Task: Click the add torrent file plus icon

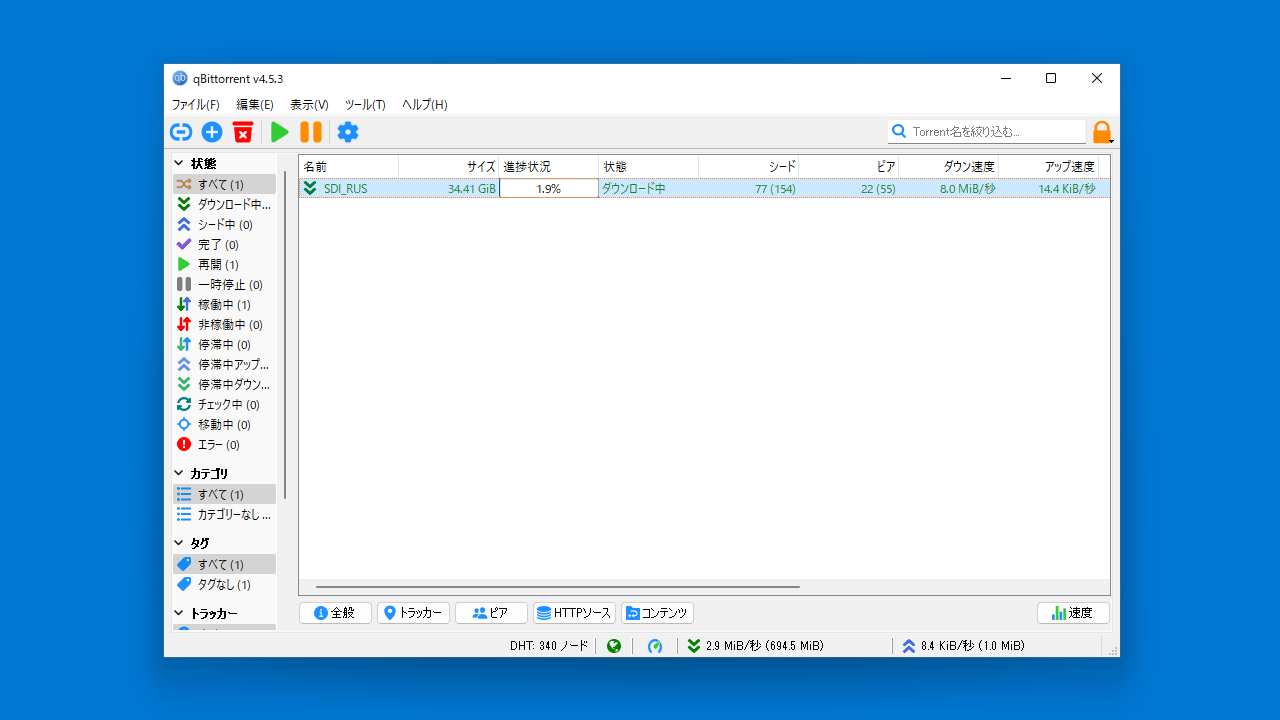Action: pyautogui.click(x=212, y=132)
